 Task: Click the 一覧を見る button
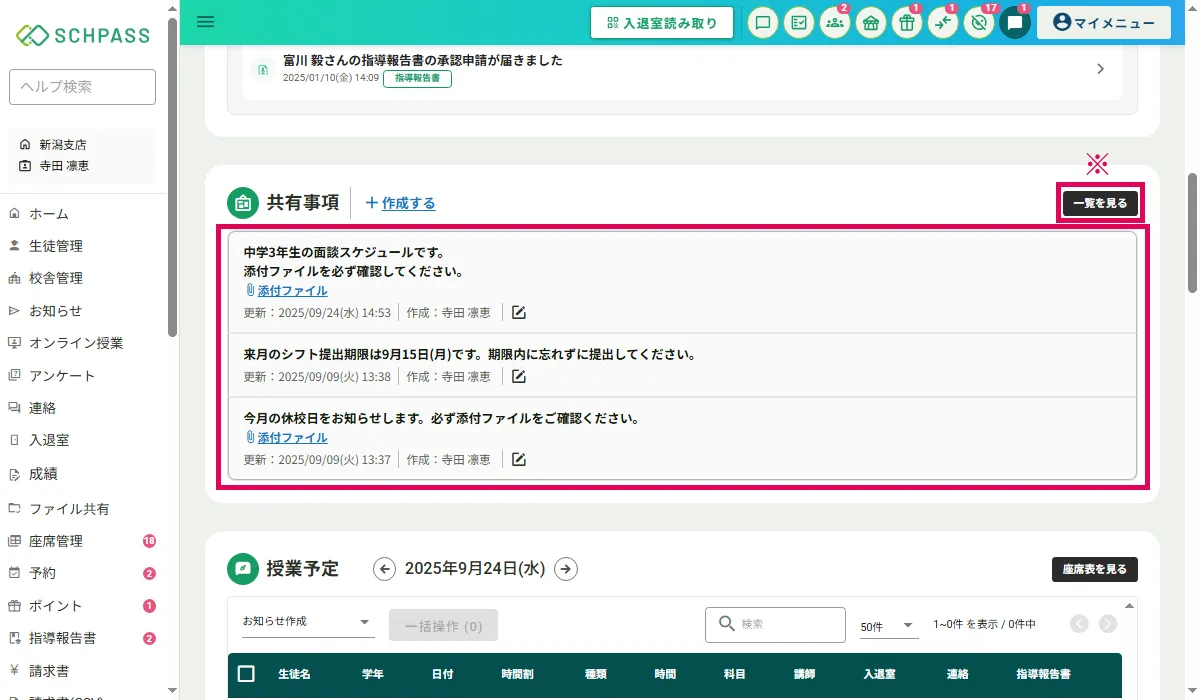point(1099,203)
